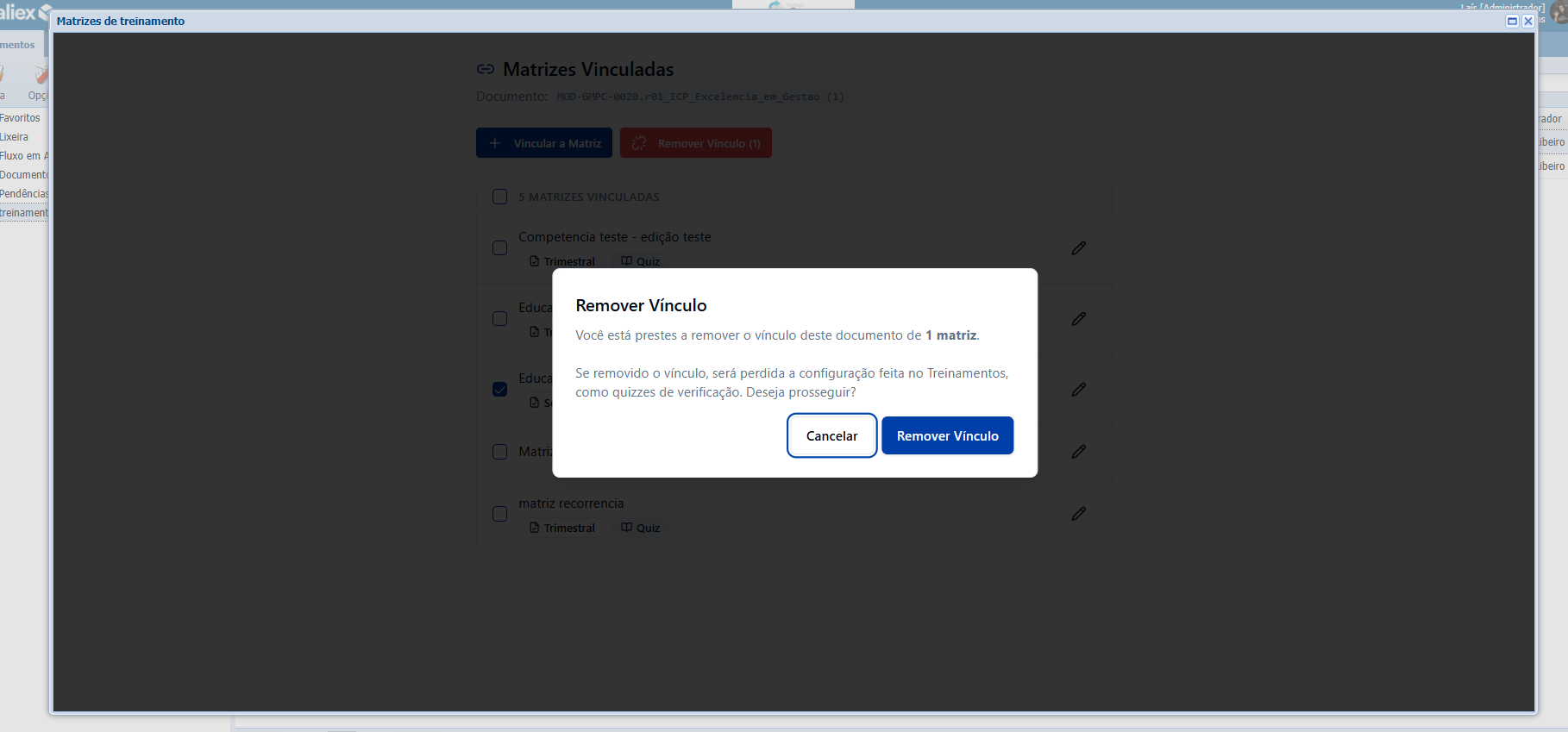Image resolution: width=1568 pixels, height=732 pixels.
Task: Open Pendências in the left sidebar
Action: (x=24, y=194)
